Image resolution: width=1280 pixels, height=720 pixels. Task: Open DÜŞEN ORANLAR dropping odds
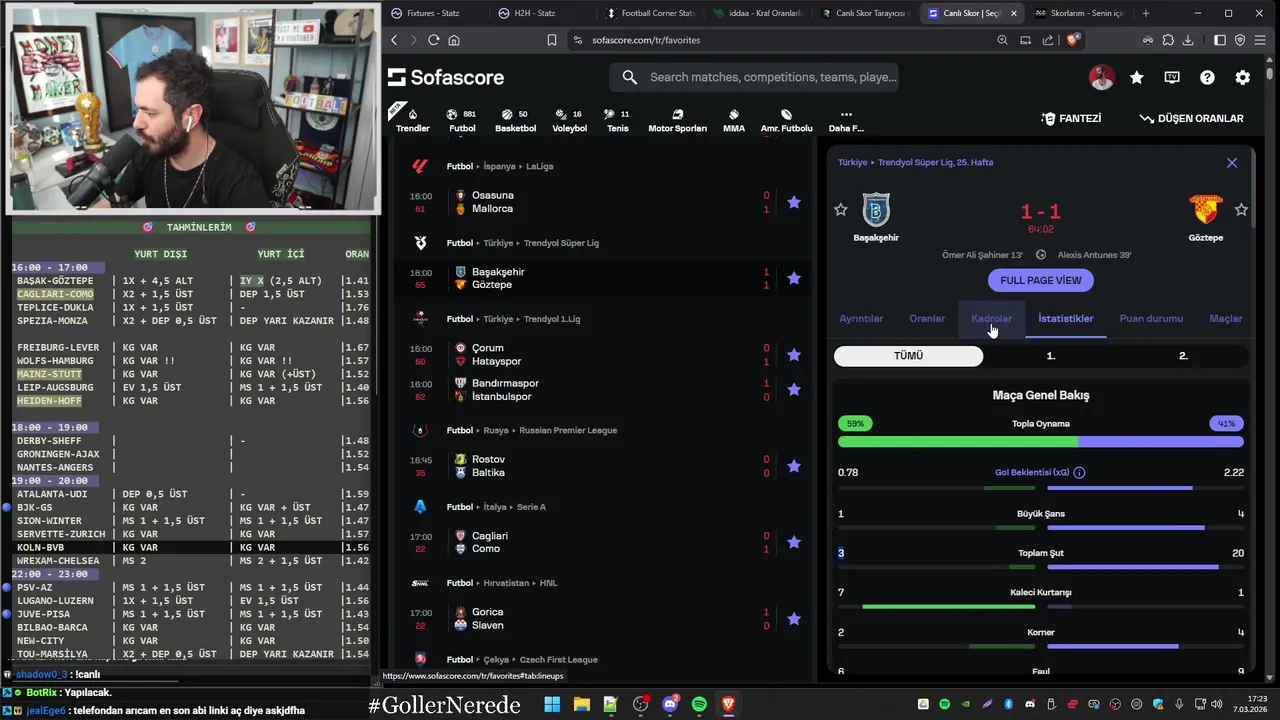(x=1191, y=118)
